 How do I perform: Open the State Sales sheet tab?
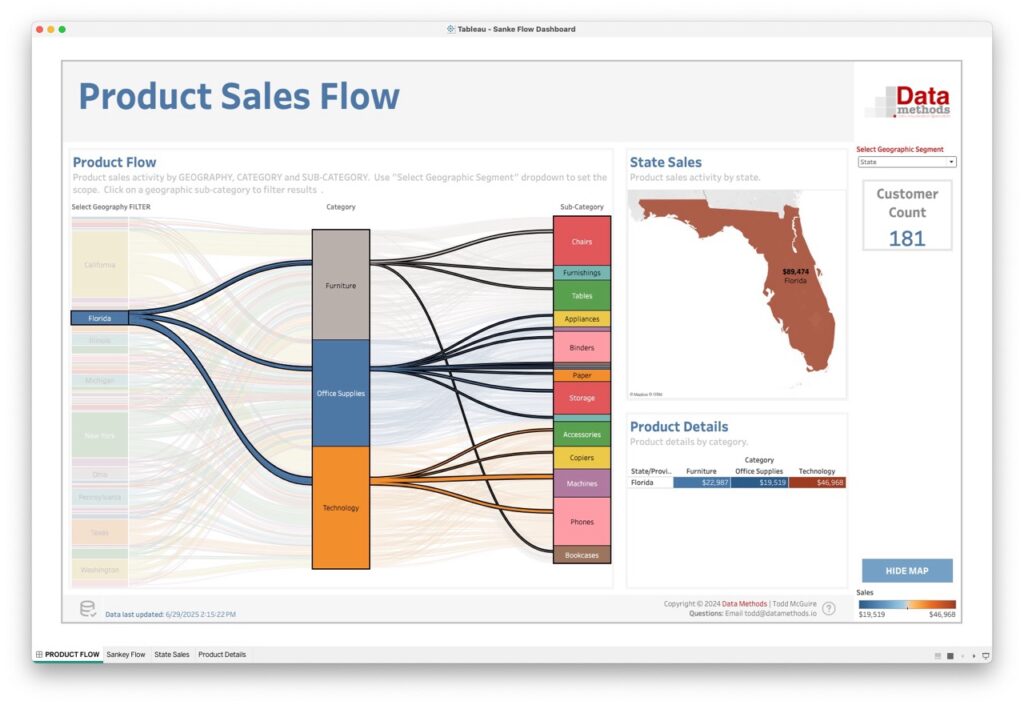[171, 655]
